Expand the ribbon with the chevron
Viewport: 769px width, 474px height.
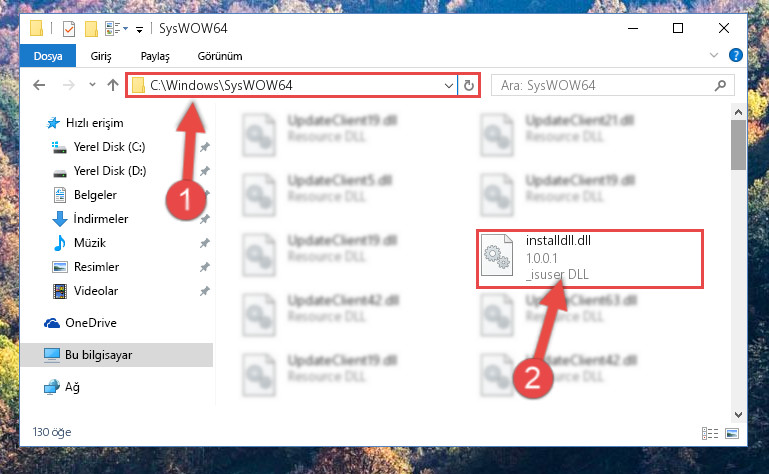tap(714, 55)
